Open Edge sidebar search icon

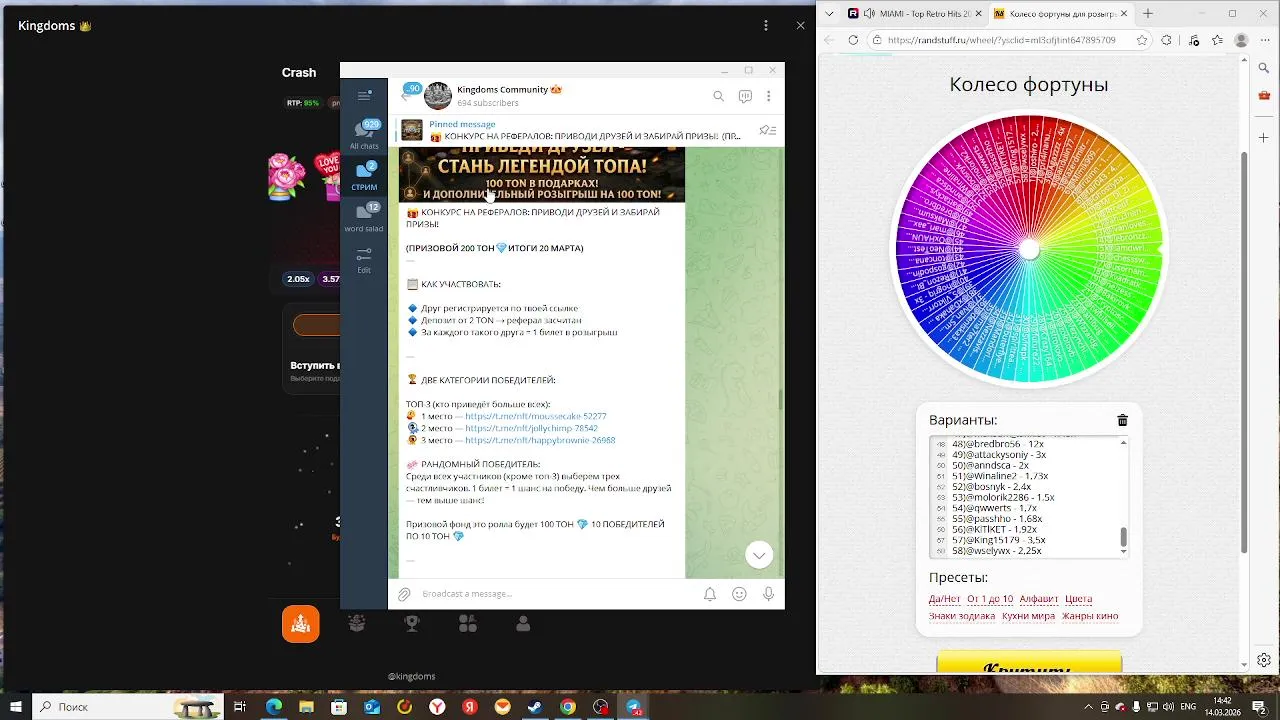tap(1265, 66)
